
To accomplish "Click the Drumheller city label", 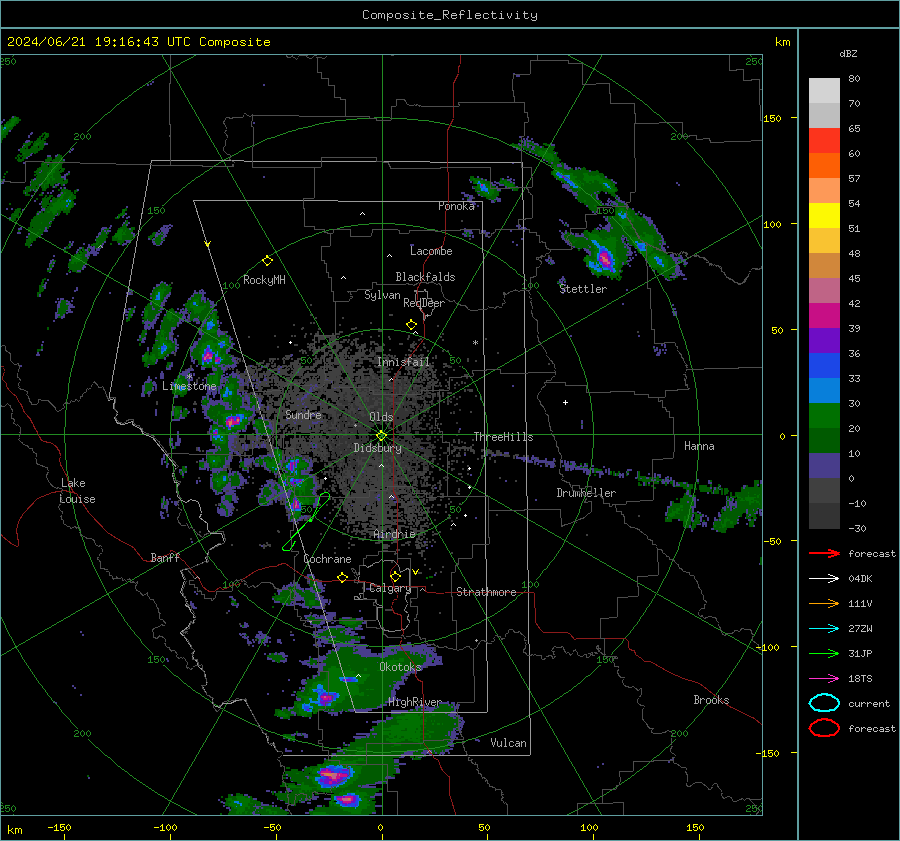I will [x=586, y=493].
